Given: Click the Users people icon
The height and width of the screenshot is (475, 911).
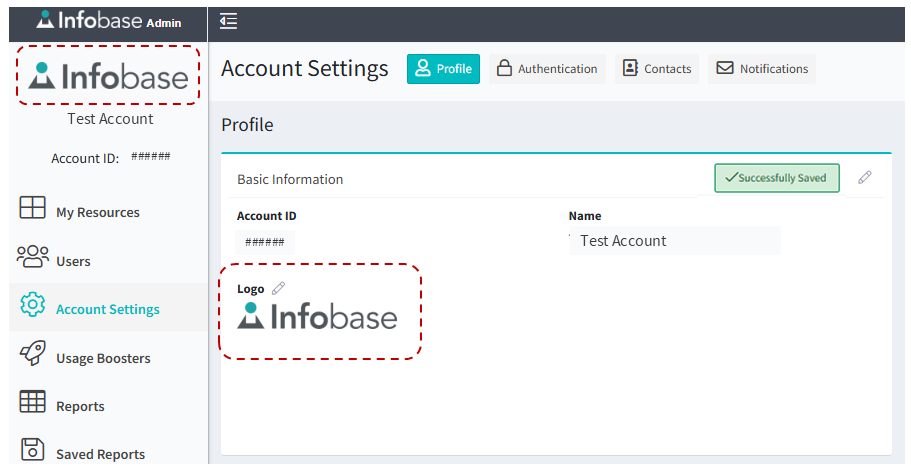Looking at the screenshot, I should [33, 256].
